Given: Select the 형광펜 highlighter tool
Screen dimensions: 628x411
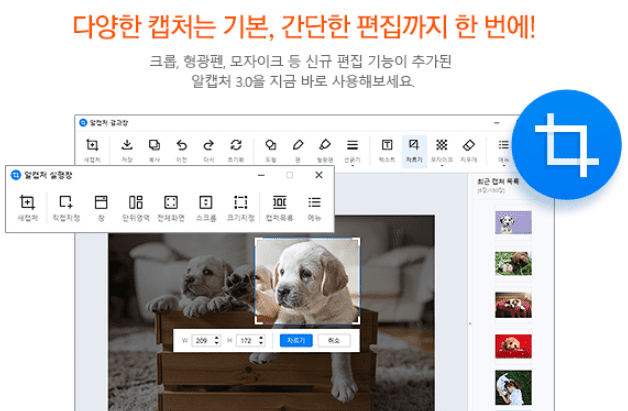Looking at the screenshot, I should (325, 150).
